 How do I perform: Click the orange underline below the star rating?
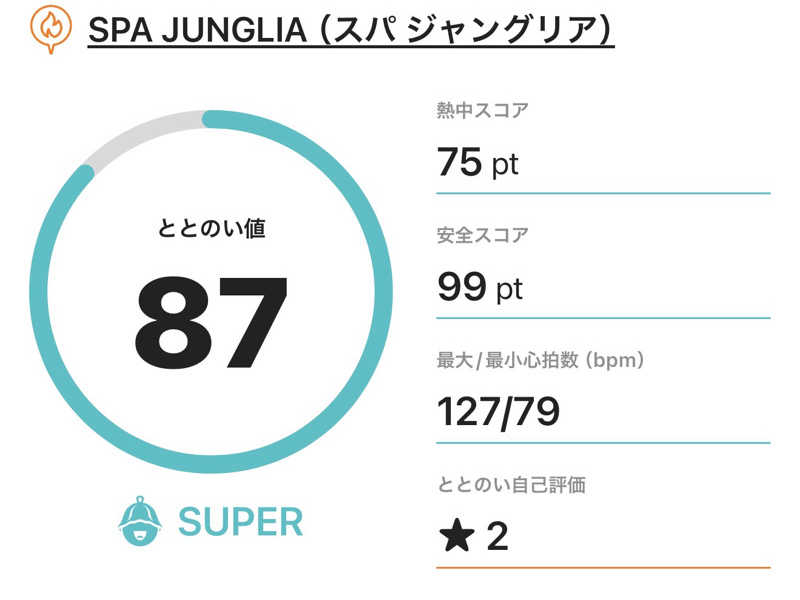[x=603, y=567]
